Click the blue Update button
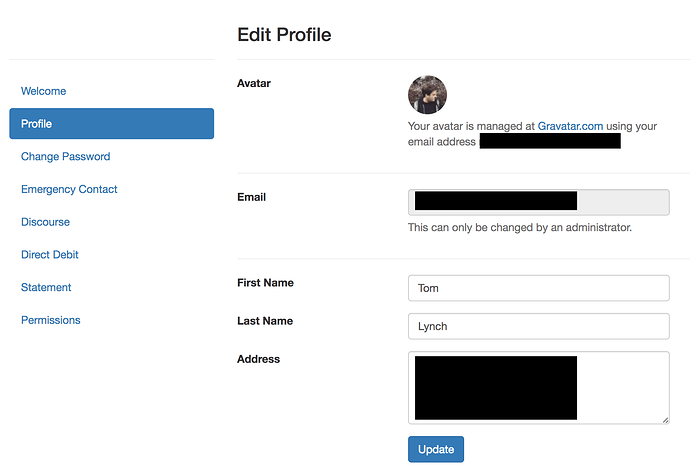Image resolution: width=690 pixels, height=475 pixels. click(436, 449)
